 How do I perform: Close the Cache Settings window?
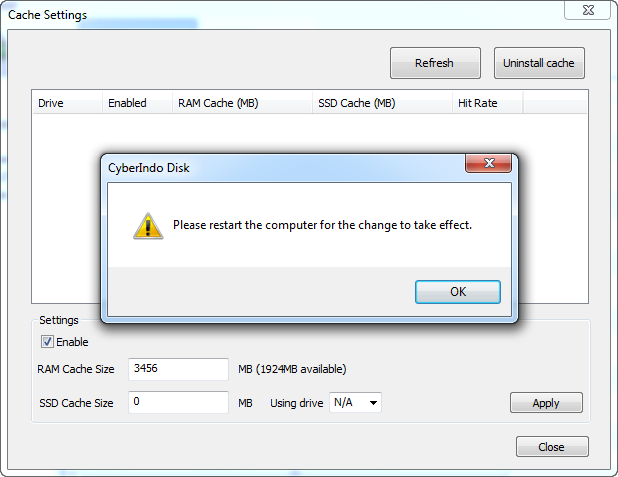coord(587,10)
